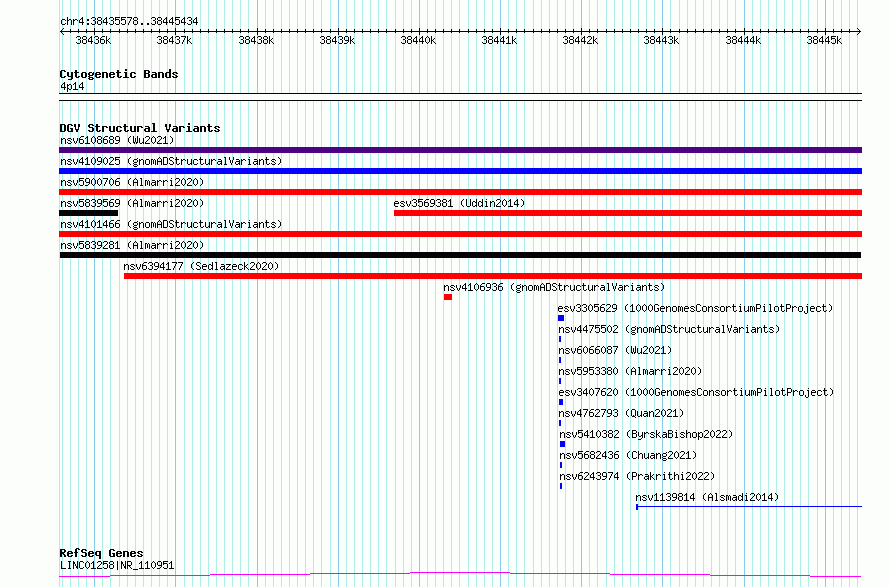Click the chr4:38435578..38445434 coordinates text

click(x=129, y=22)
